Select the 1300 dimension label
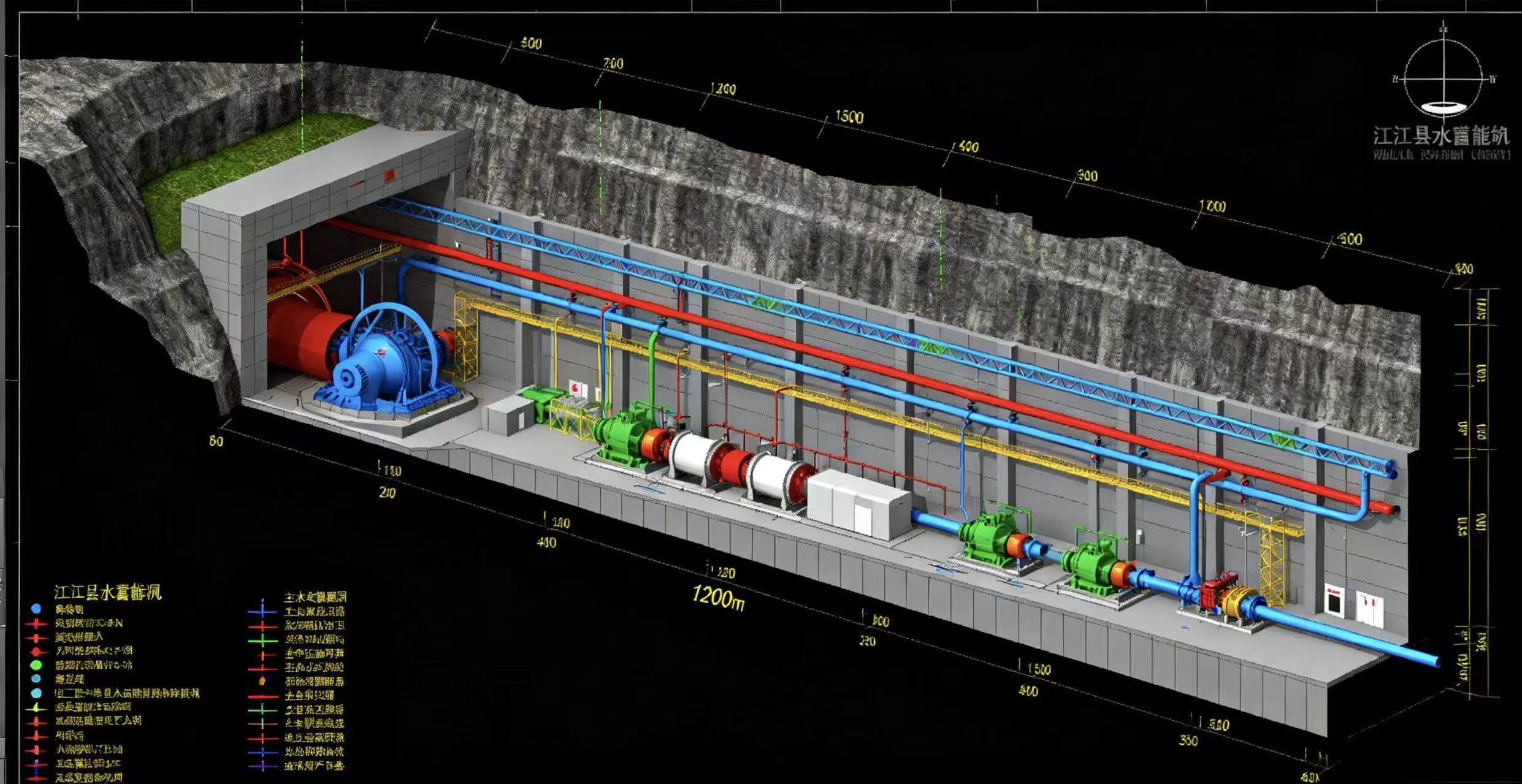 [x=849, y=116]
